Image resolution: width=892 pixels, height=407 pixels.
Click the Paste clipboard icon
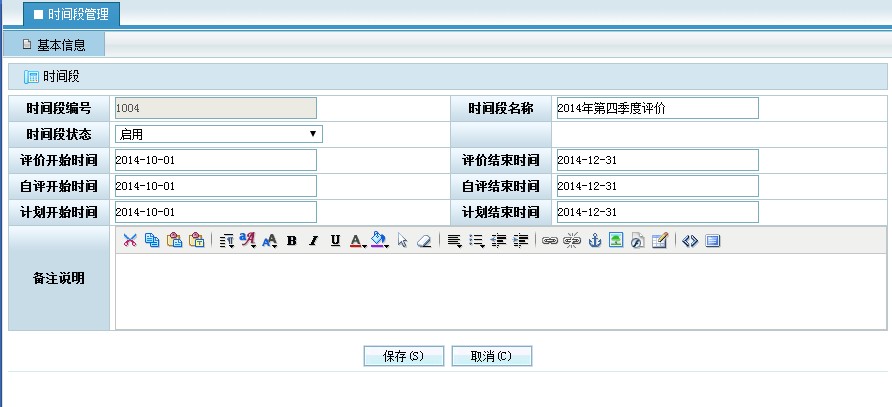point(174,241)
